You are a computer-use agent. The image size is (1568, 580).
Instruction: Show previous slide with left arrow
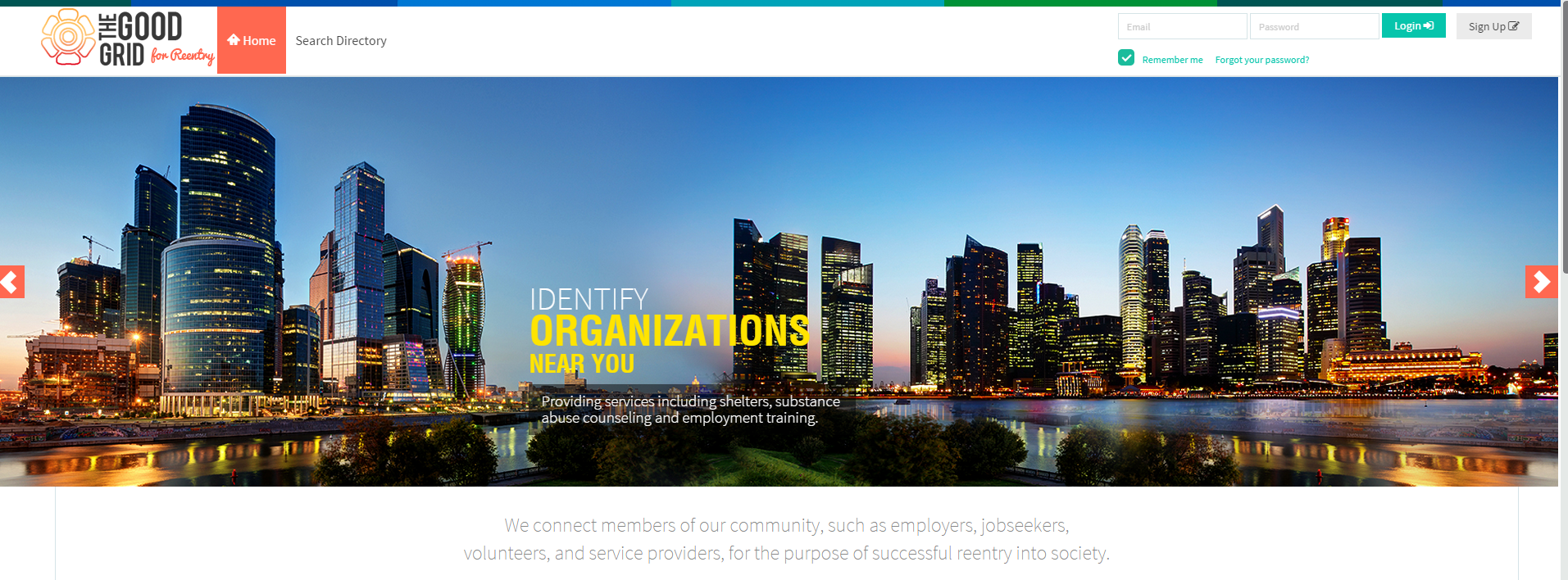click(x=11, y=282)
